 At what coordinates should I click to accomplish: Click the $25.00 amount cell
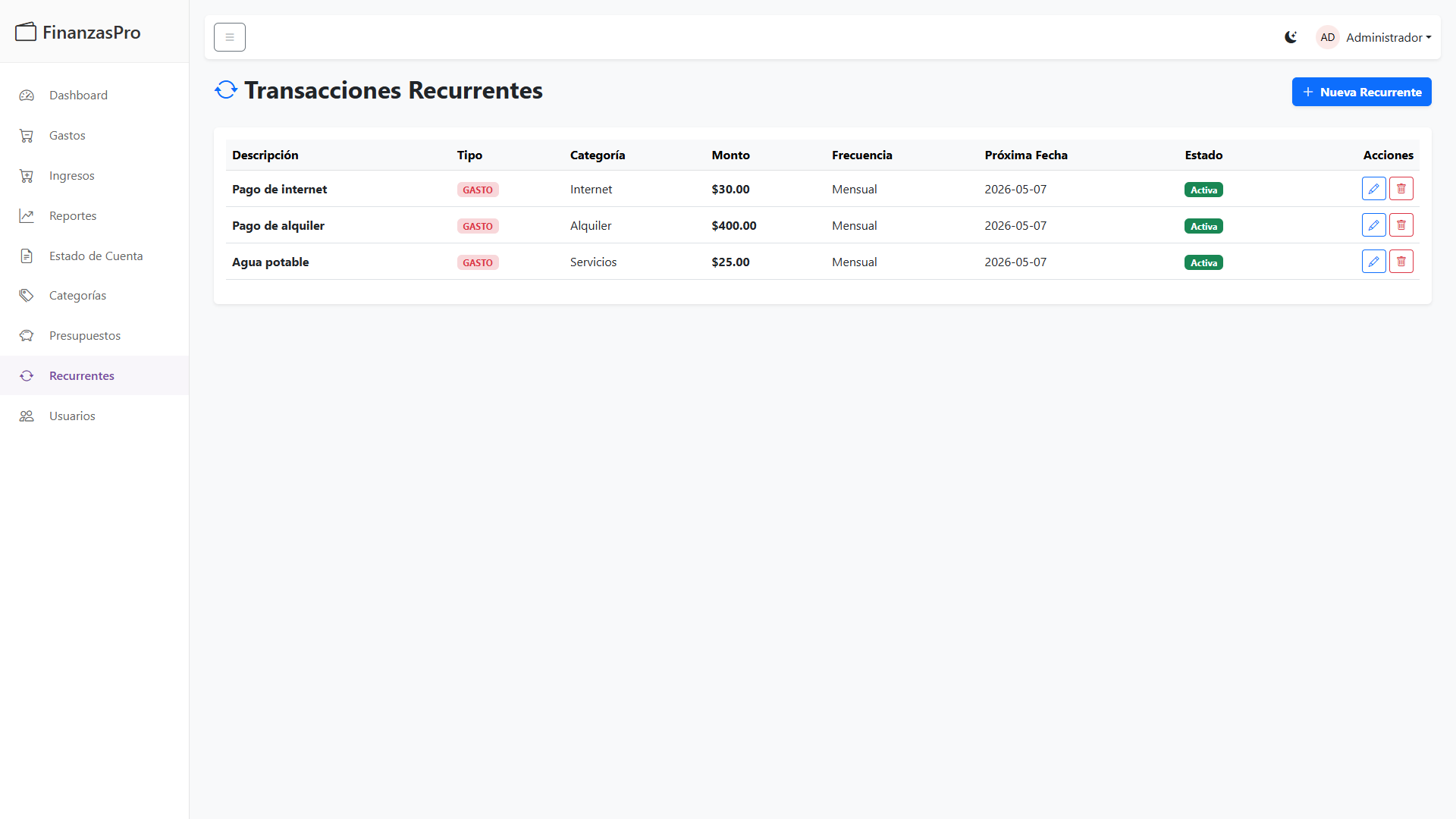point(730,262)
